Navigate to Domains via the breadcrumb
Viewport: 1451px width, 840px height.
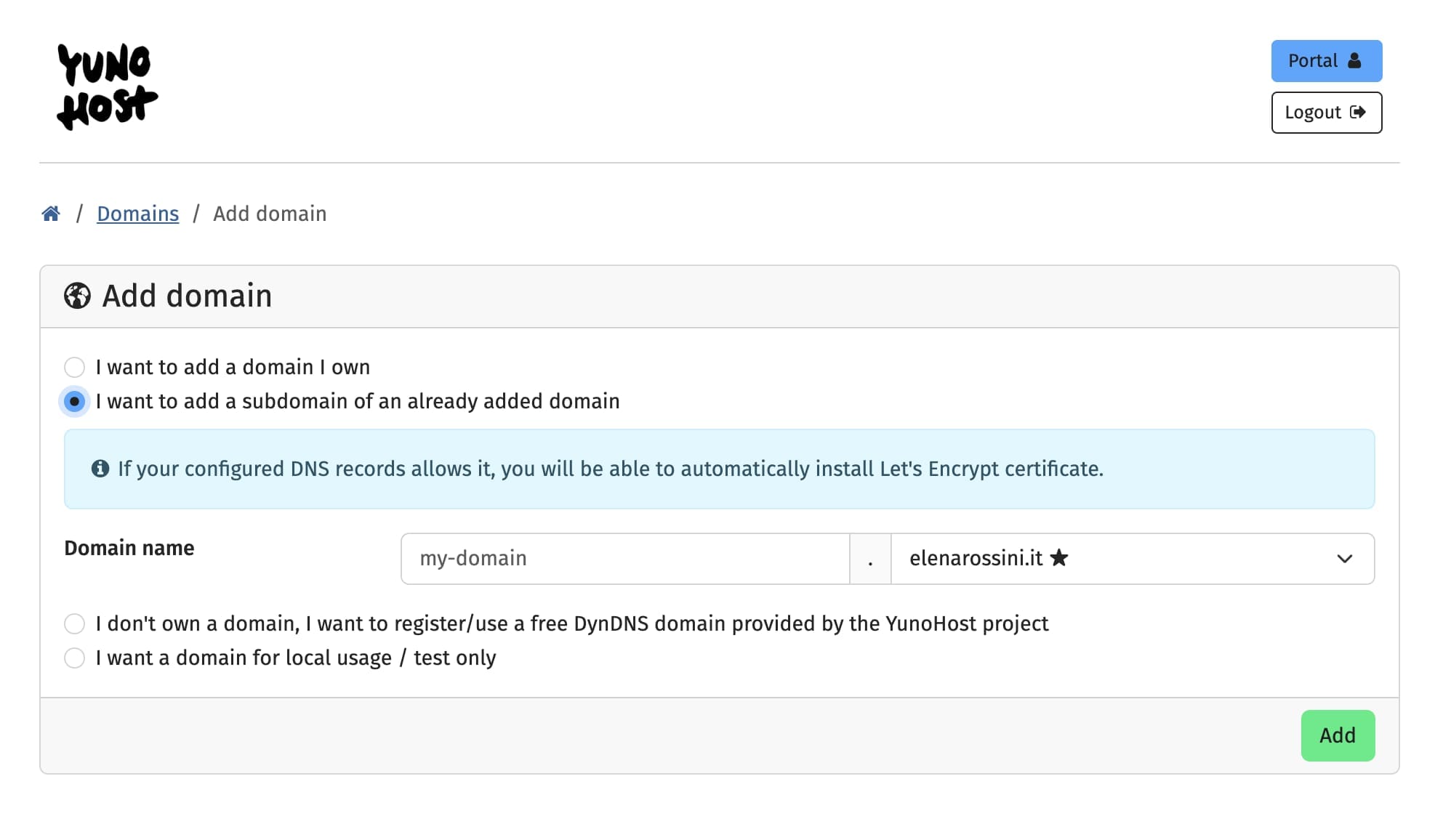tap(137, 213)
